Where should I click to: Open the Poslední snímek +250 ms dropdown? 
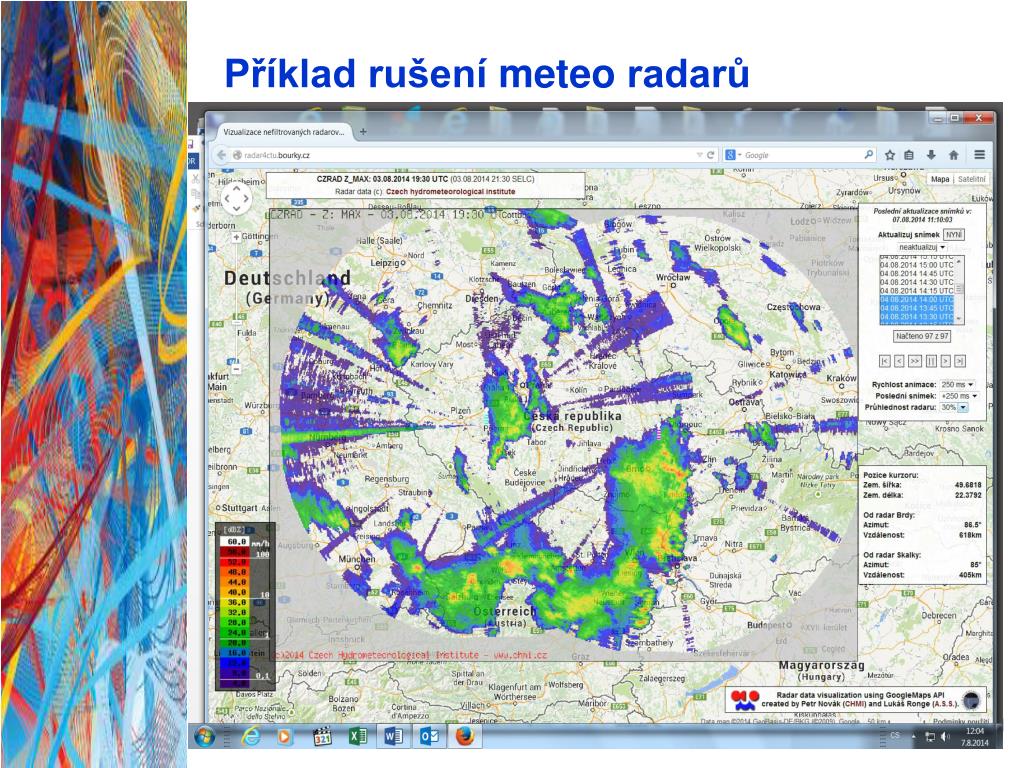(959, 396)
